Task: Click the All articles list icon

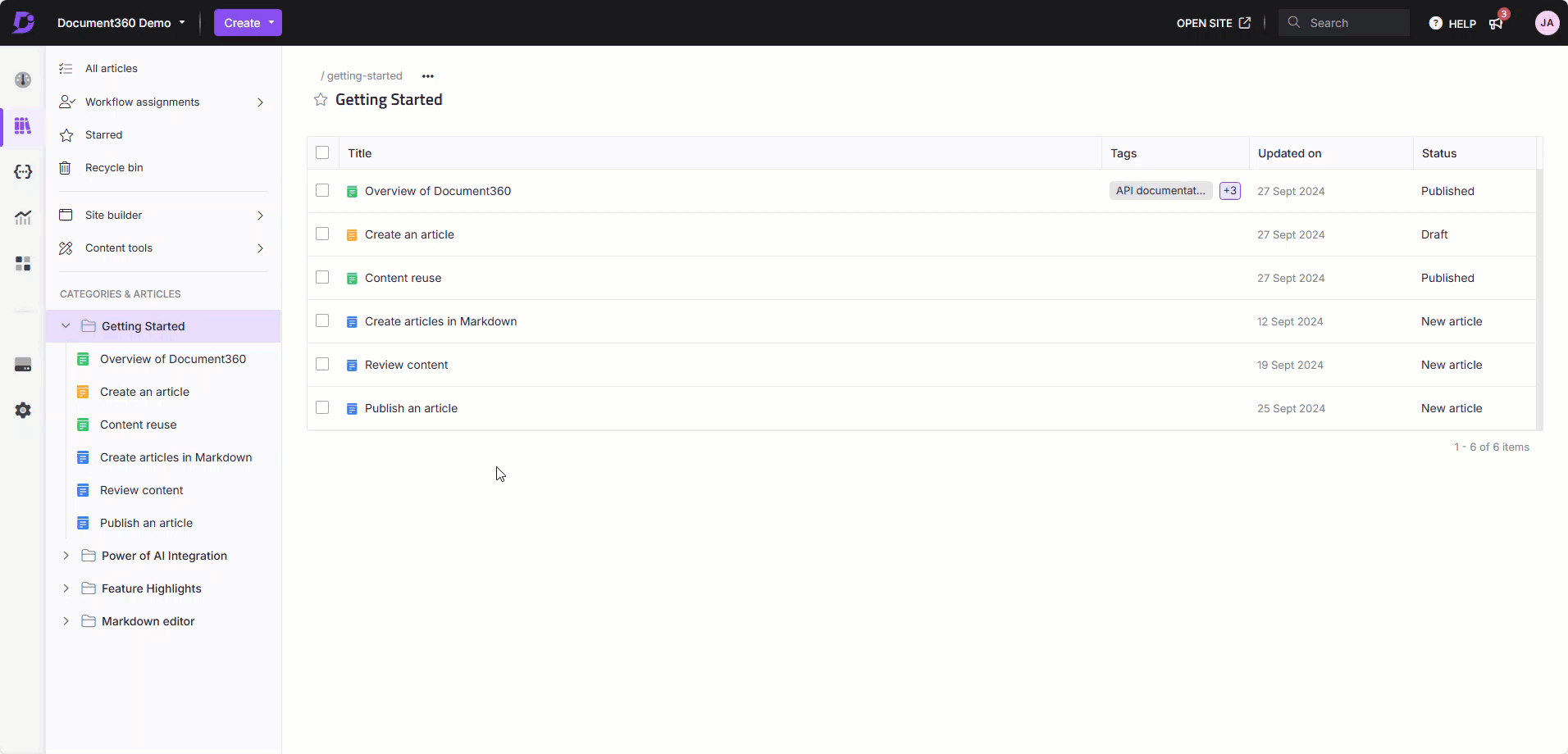Action: (x=66, y=69)
